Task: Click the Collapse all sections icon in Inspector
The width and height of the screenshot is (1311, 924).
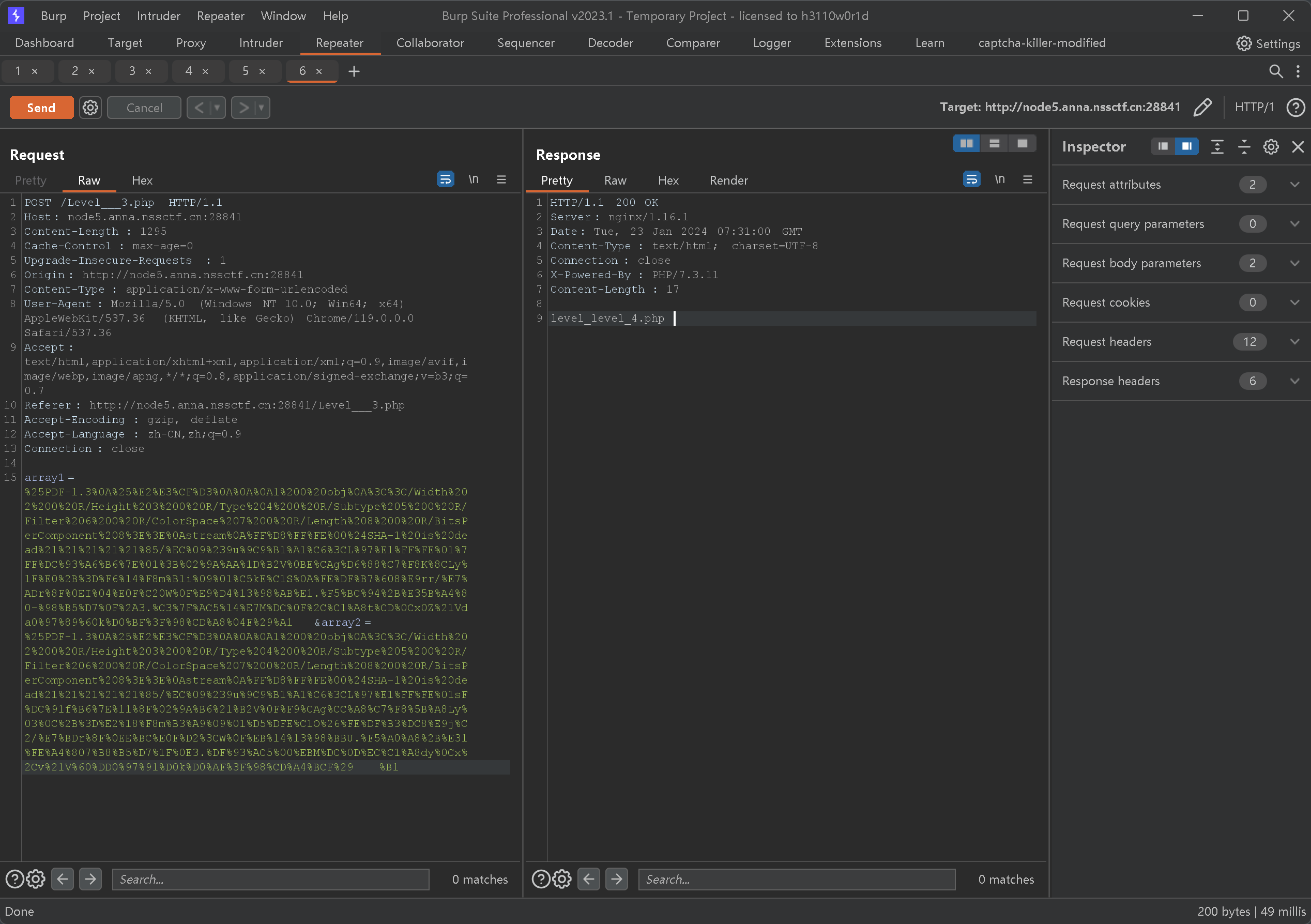Action: (1244, 147)
